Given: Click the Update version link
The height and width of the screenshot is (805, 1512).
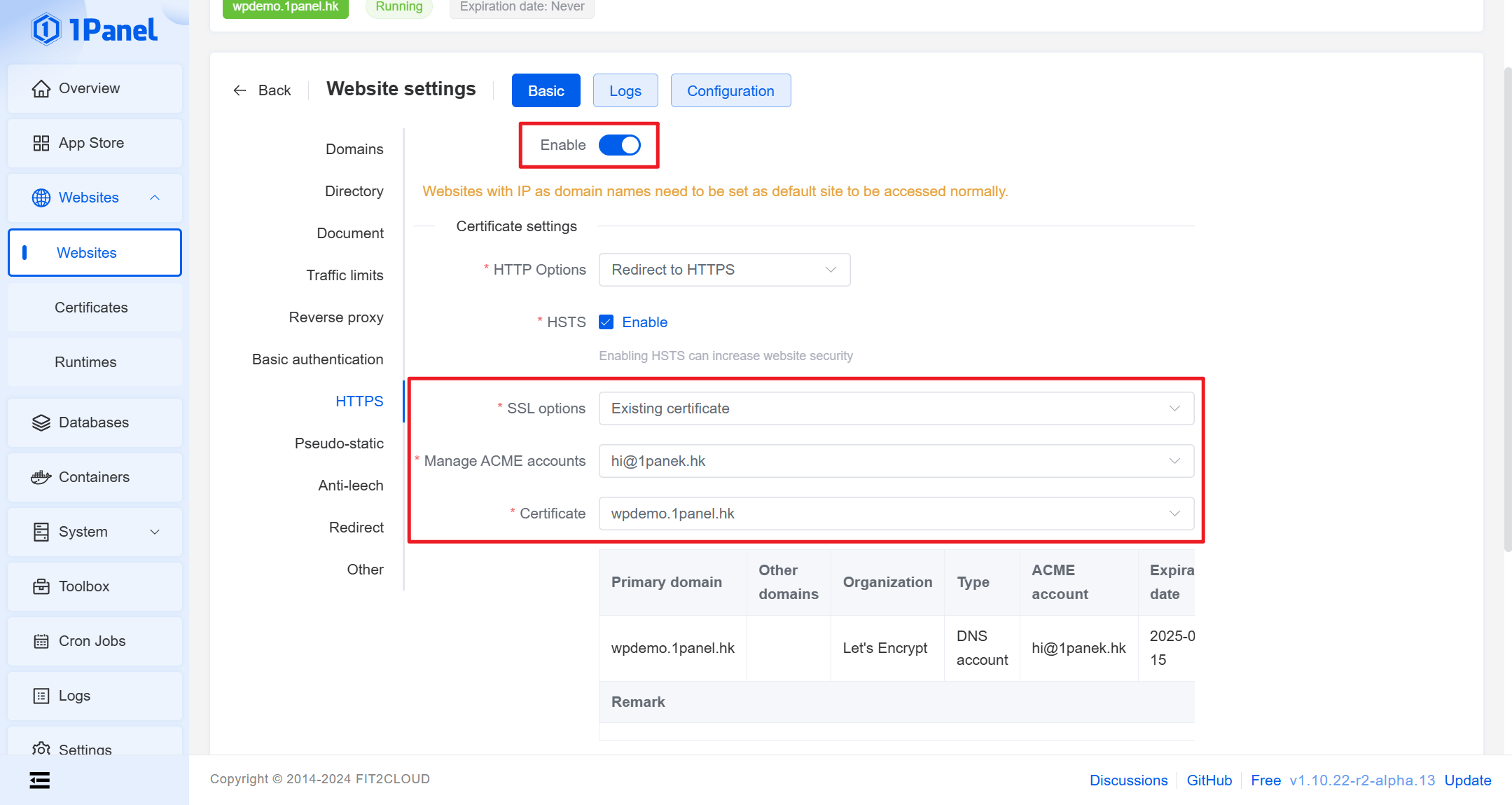Looking at the screenshot, I should pos(1467,780).
